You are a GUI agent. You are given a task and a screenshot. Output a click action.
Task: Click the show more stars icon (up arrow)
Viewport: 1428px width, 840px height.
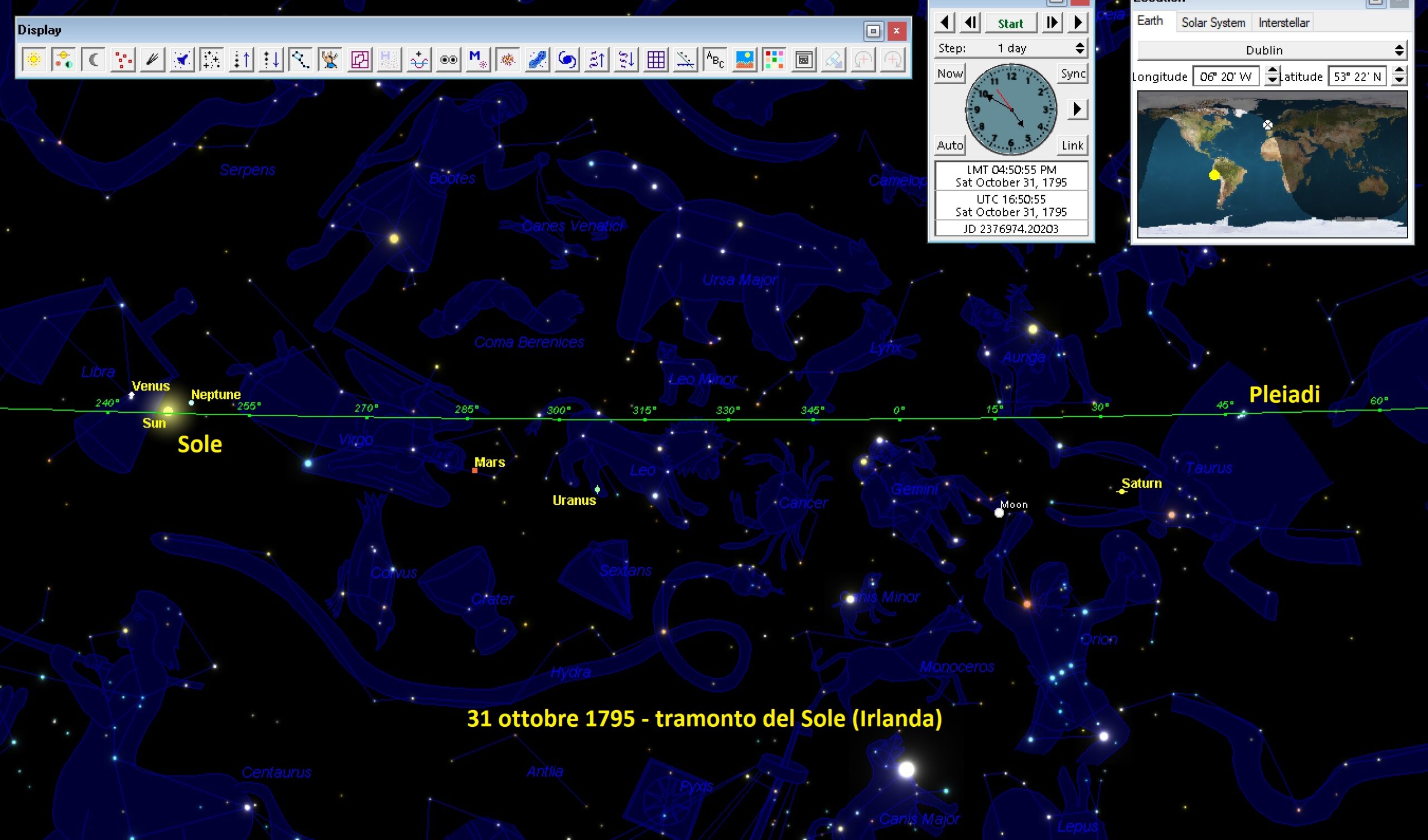point(241,60)
